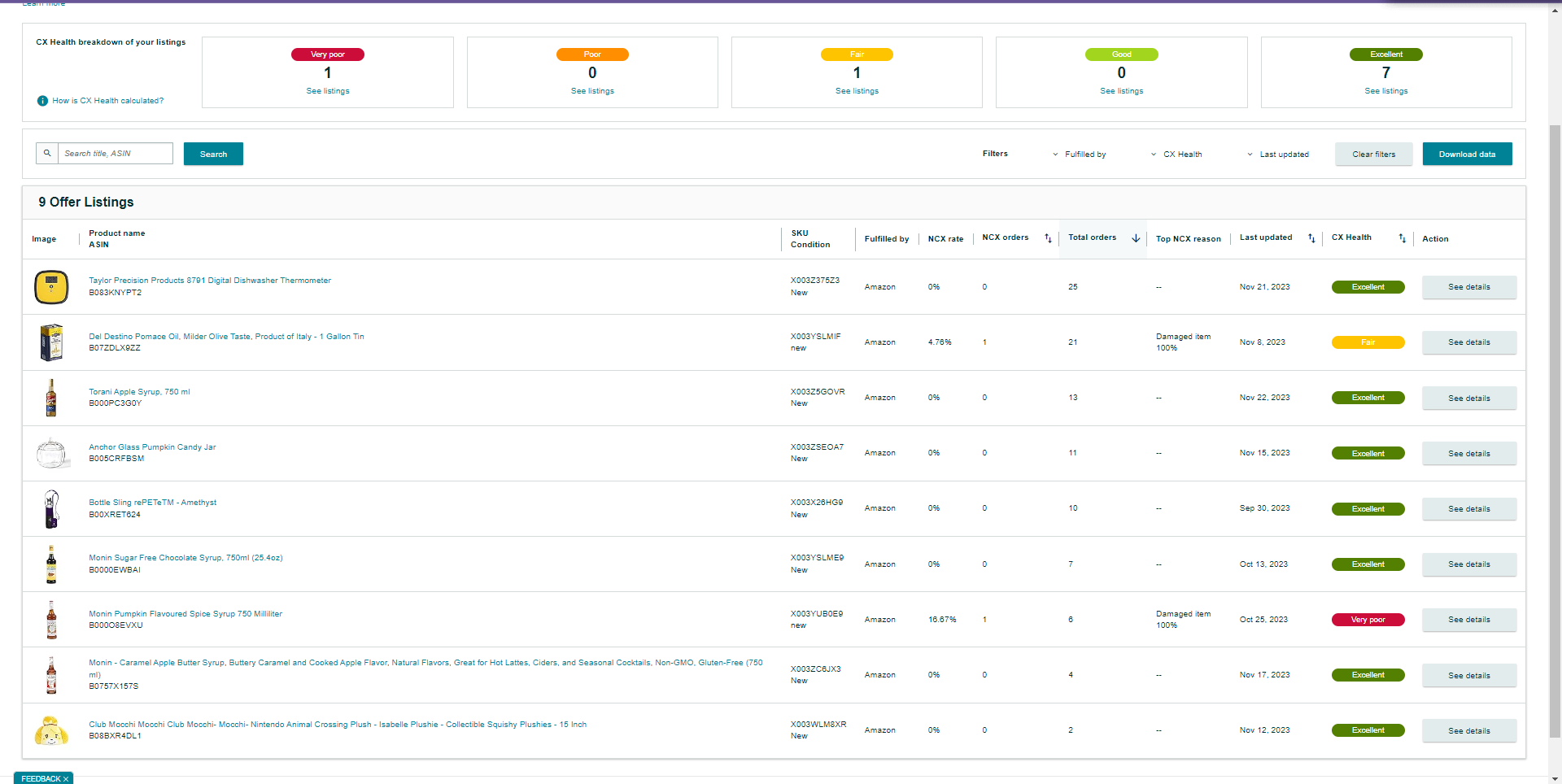Expand the Last updated filter dropdown
The width and height of the screenshot is (1562, 784).
pyautogui.click(x=1278, y=155)
